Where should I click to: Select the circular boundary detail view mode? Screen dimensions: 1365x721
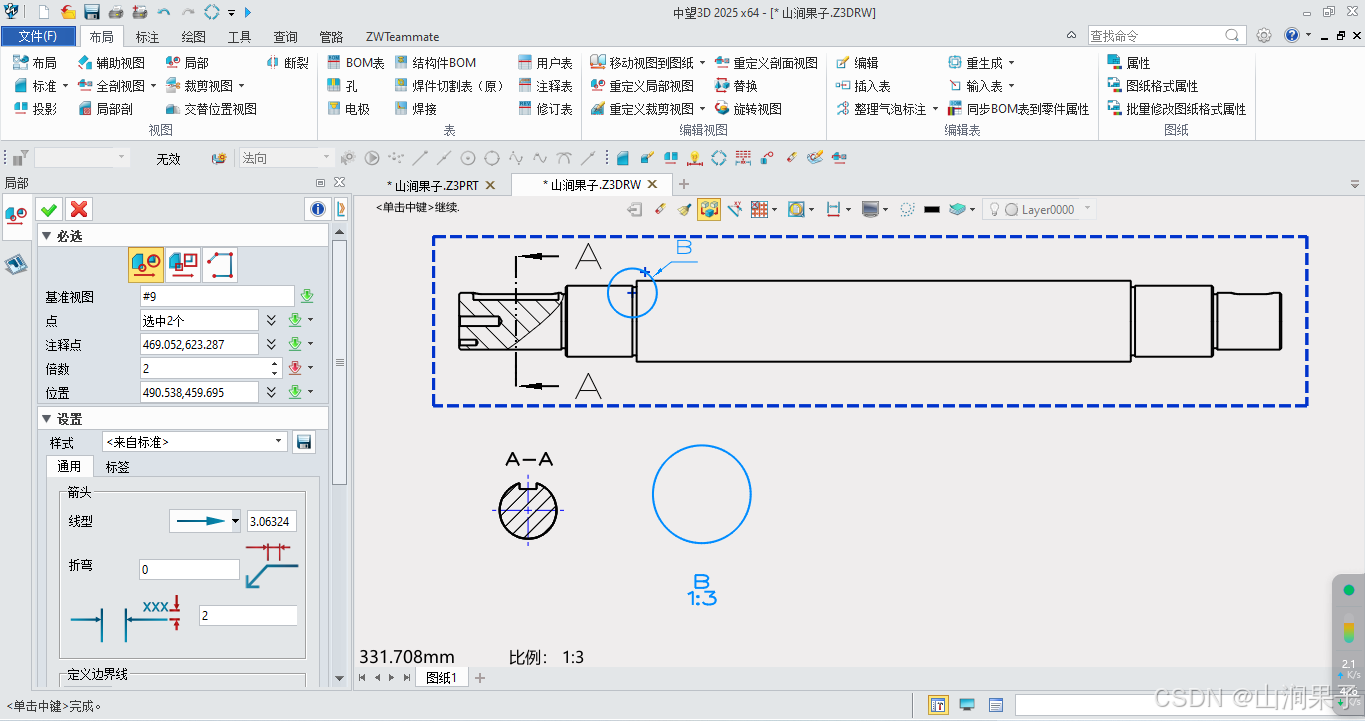[x=146, y=264]
